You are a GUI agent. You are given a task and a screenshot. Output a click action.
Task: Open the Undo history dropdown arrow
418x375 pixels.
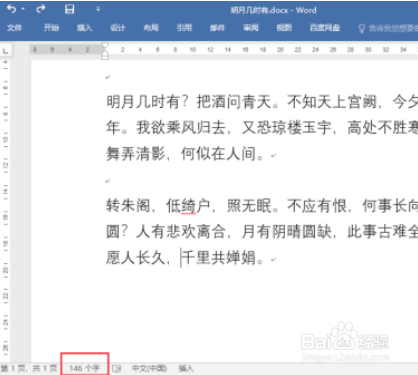coord(23,9)
